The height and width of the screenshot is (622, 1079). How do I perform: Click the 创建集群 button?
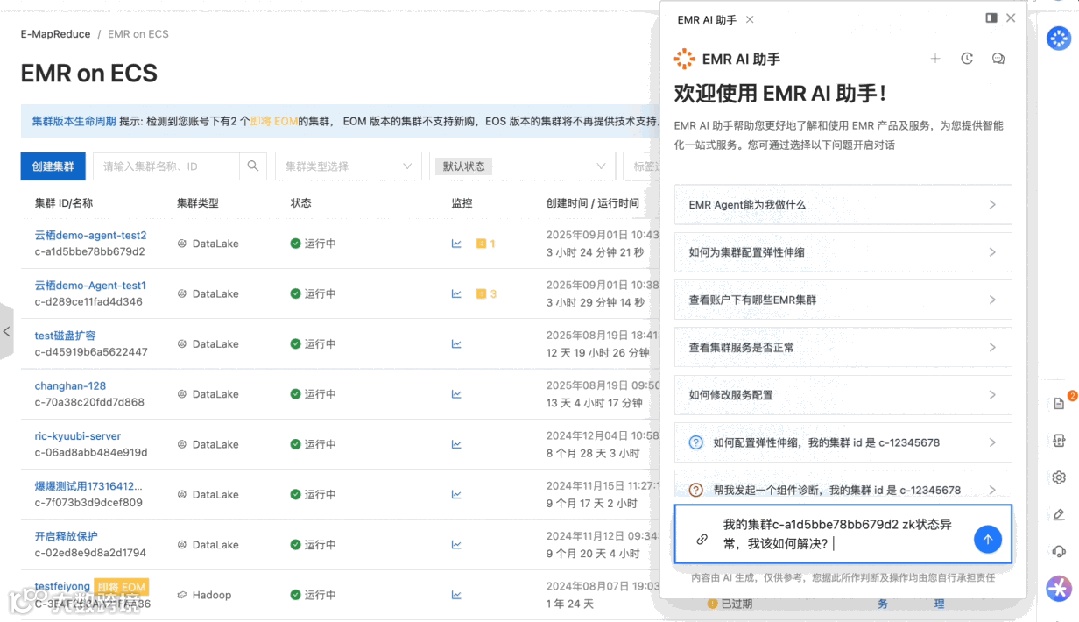pyautogui.click(x=53, y=166)
